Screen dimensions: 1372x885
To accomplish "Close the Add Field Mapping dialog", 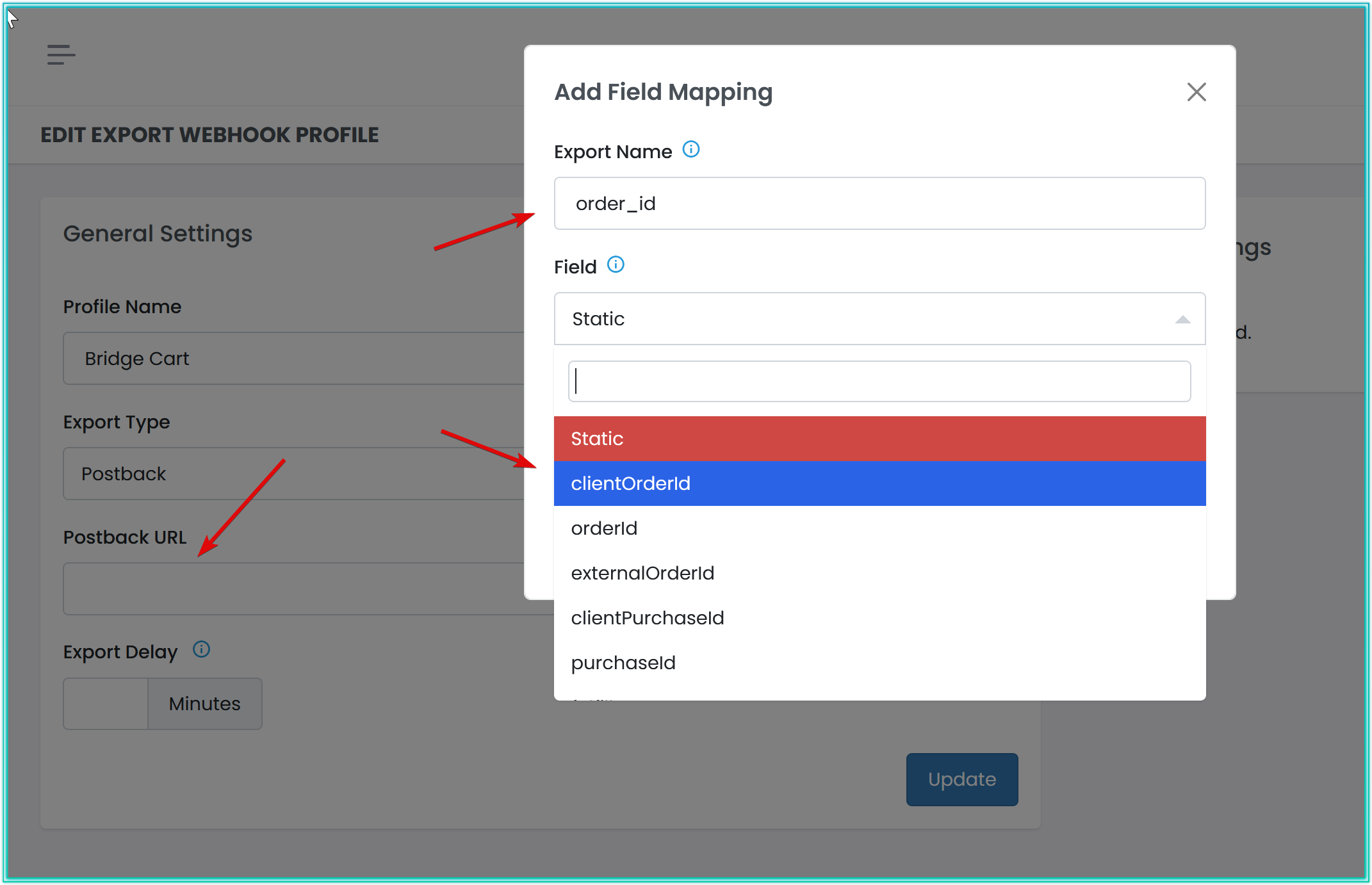I will coord(1196,92).
